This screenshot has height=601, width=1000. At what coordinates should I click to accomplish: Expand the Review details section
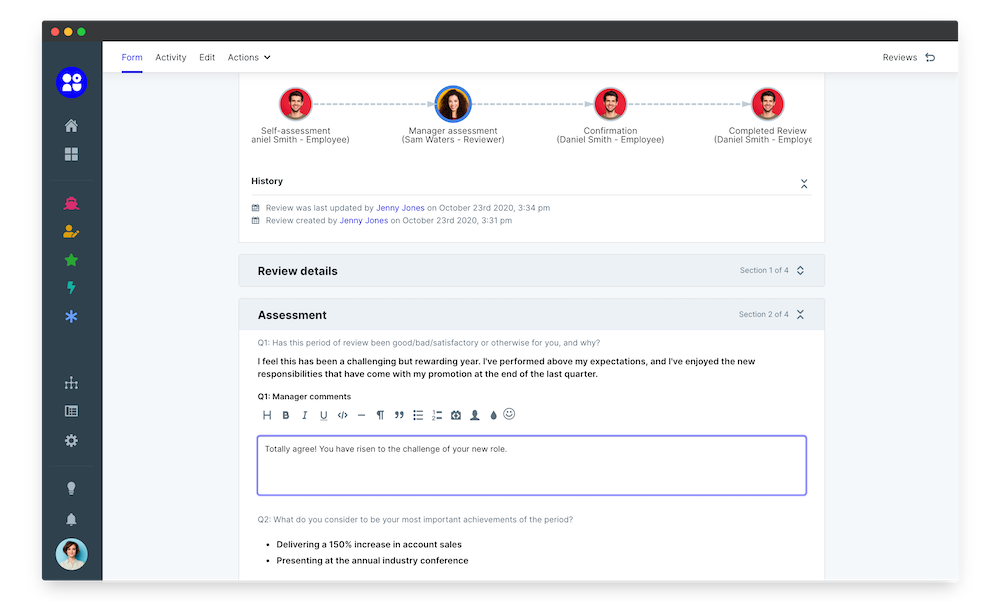click(x=800, y=271)
